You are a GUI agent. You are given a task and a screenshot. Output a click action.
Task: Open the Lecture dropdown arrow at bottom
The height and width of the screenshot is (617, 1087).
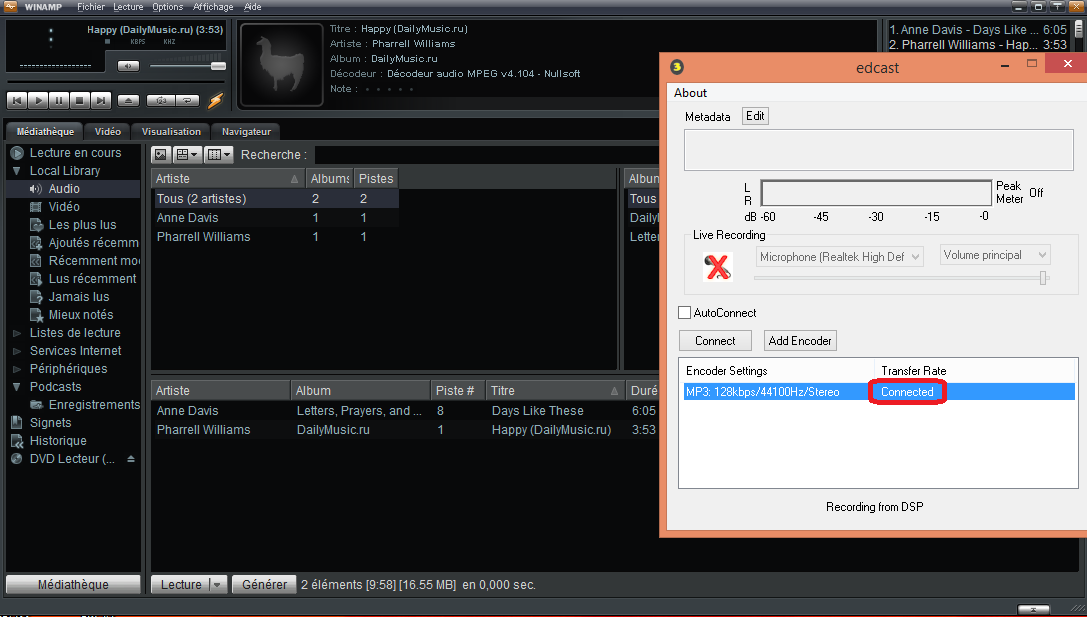217,585
